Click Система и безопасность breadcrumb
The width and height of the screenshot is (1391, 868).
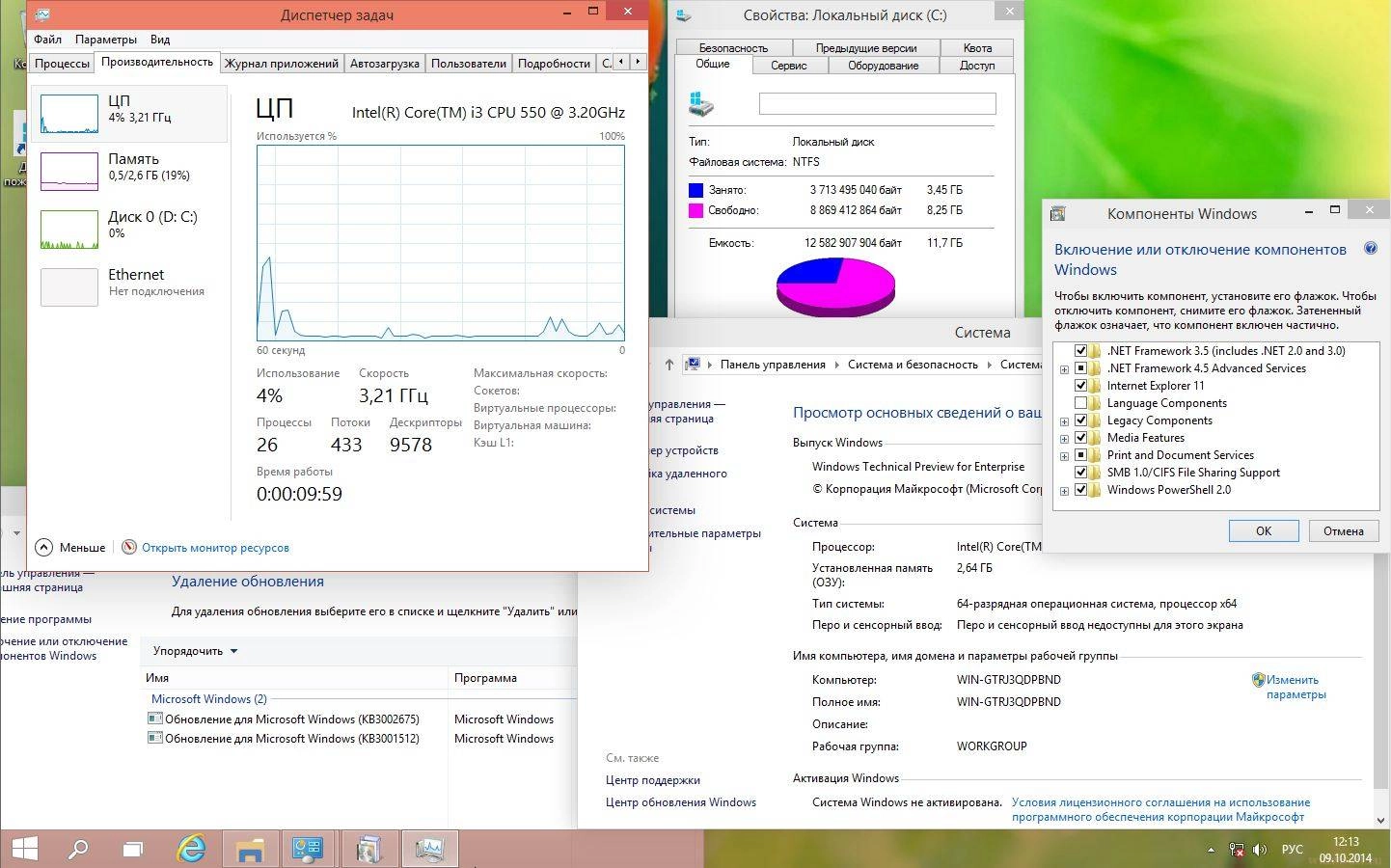tap(913, 365)
